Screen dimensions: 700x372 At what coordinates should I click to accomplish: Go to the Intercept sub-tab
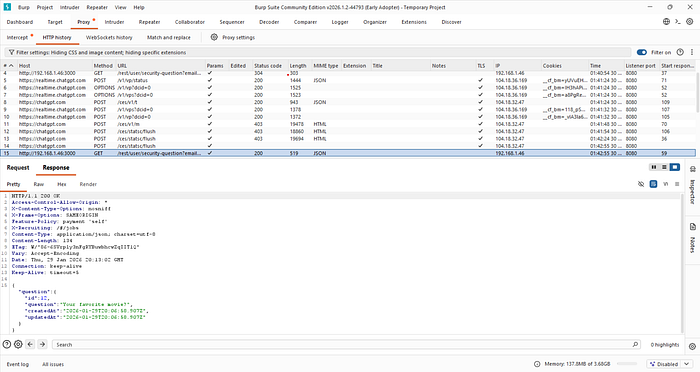pyautogui.click(x=17, y=38)
